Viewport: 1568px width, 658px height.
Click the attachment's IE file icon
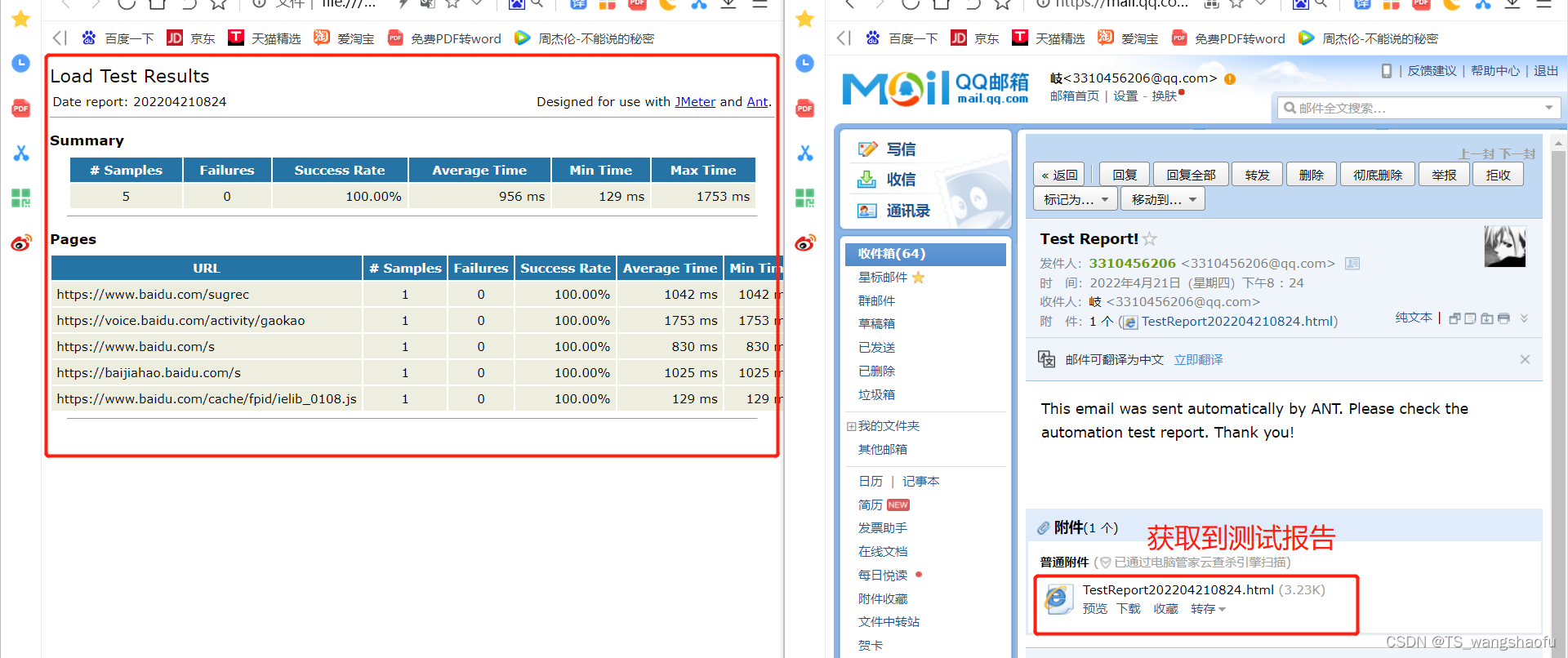pyautogui.click(x=1058, y=599)
